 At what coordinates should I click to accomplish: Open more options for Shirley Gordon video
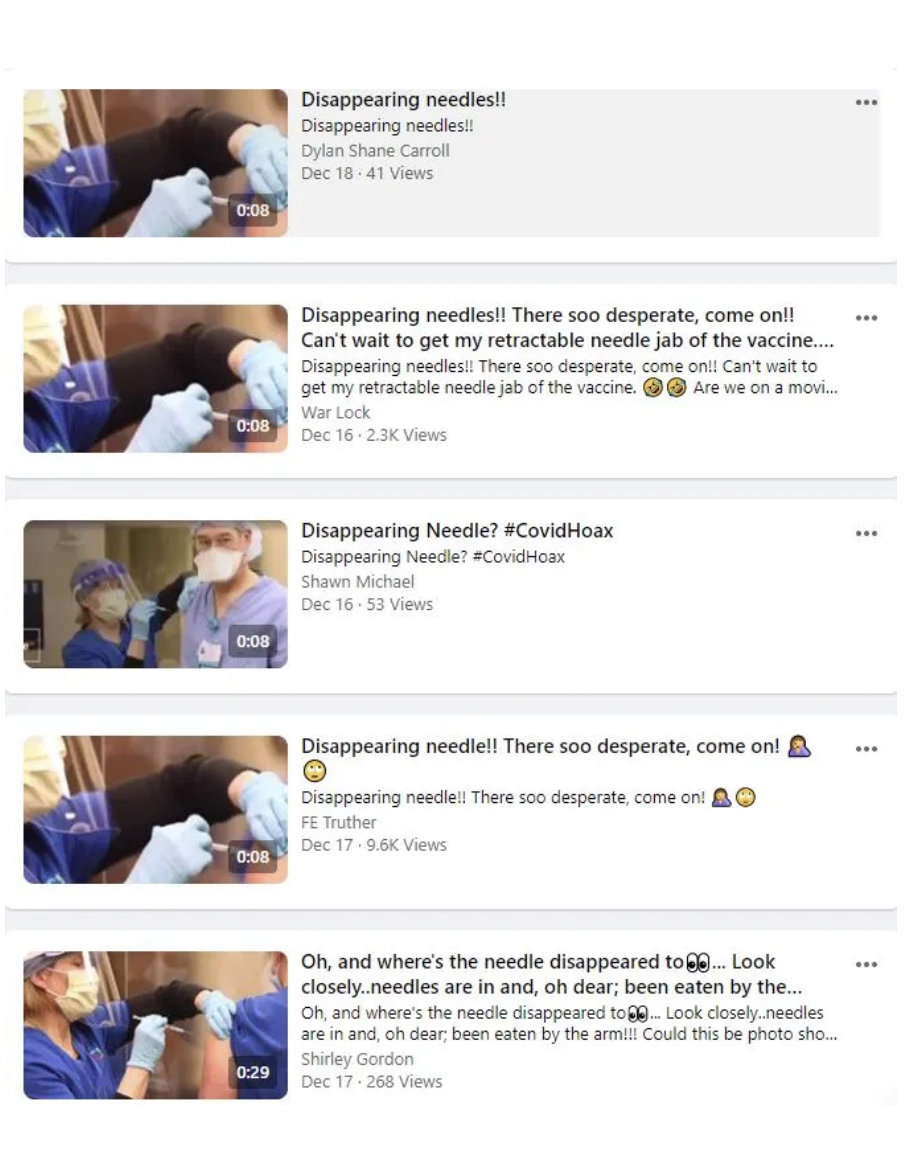coord(866,964)
